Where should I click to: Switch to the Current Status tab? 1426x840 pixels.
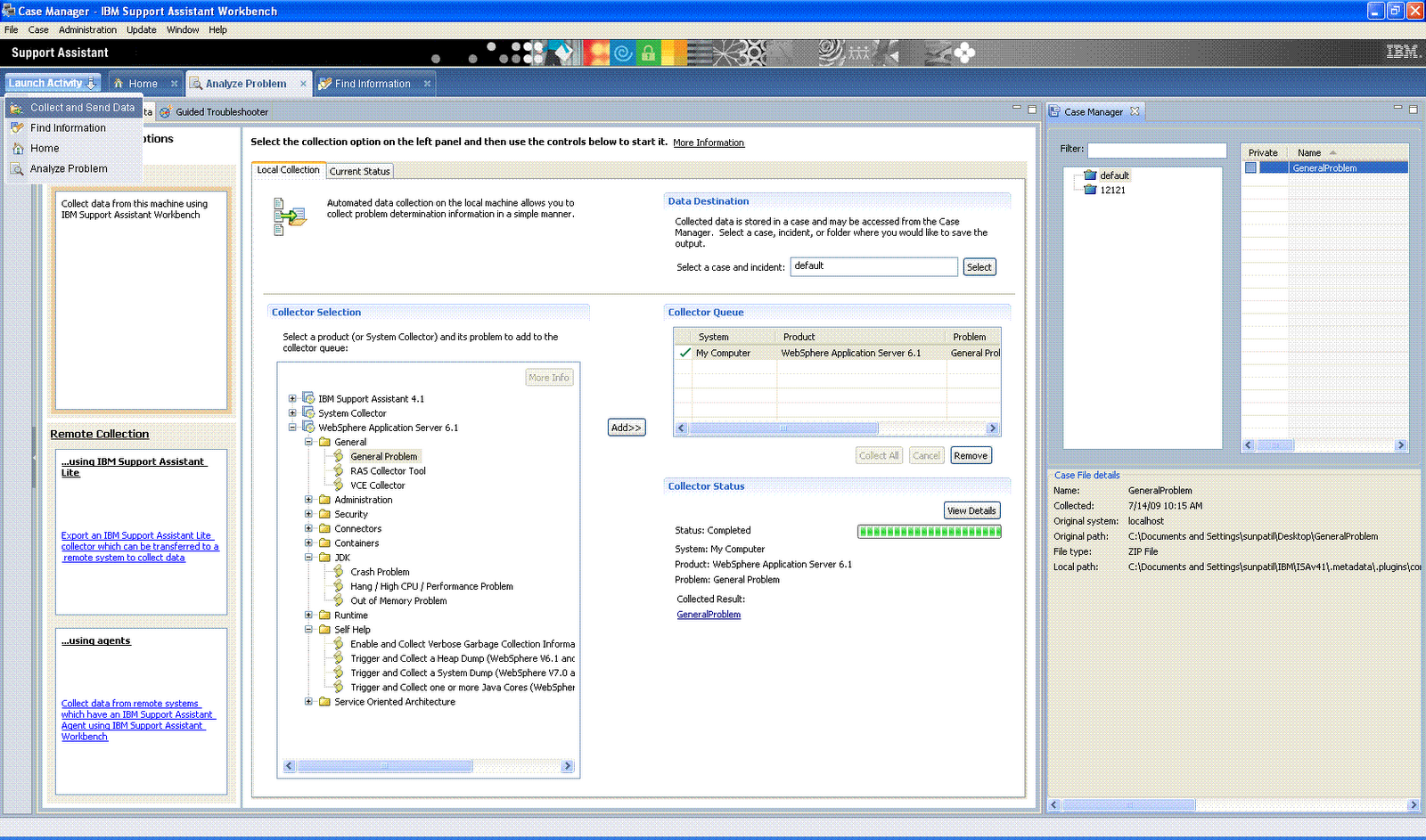359,171
